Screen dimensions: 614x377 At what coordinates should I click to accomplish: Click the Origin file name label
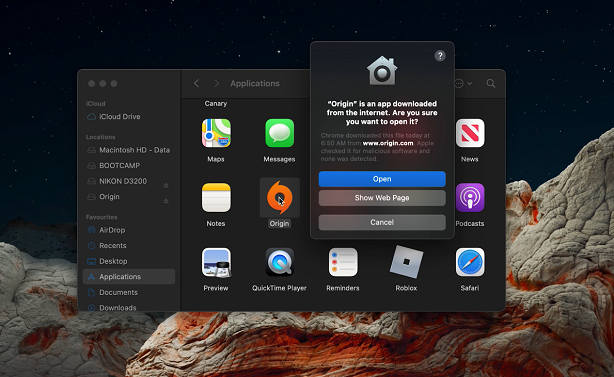tap(279, 224)
